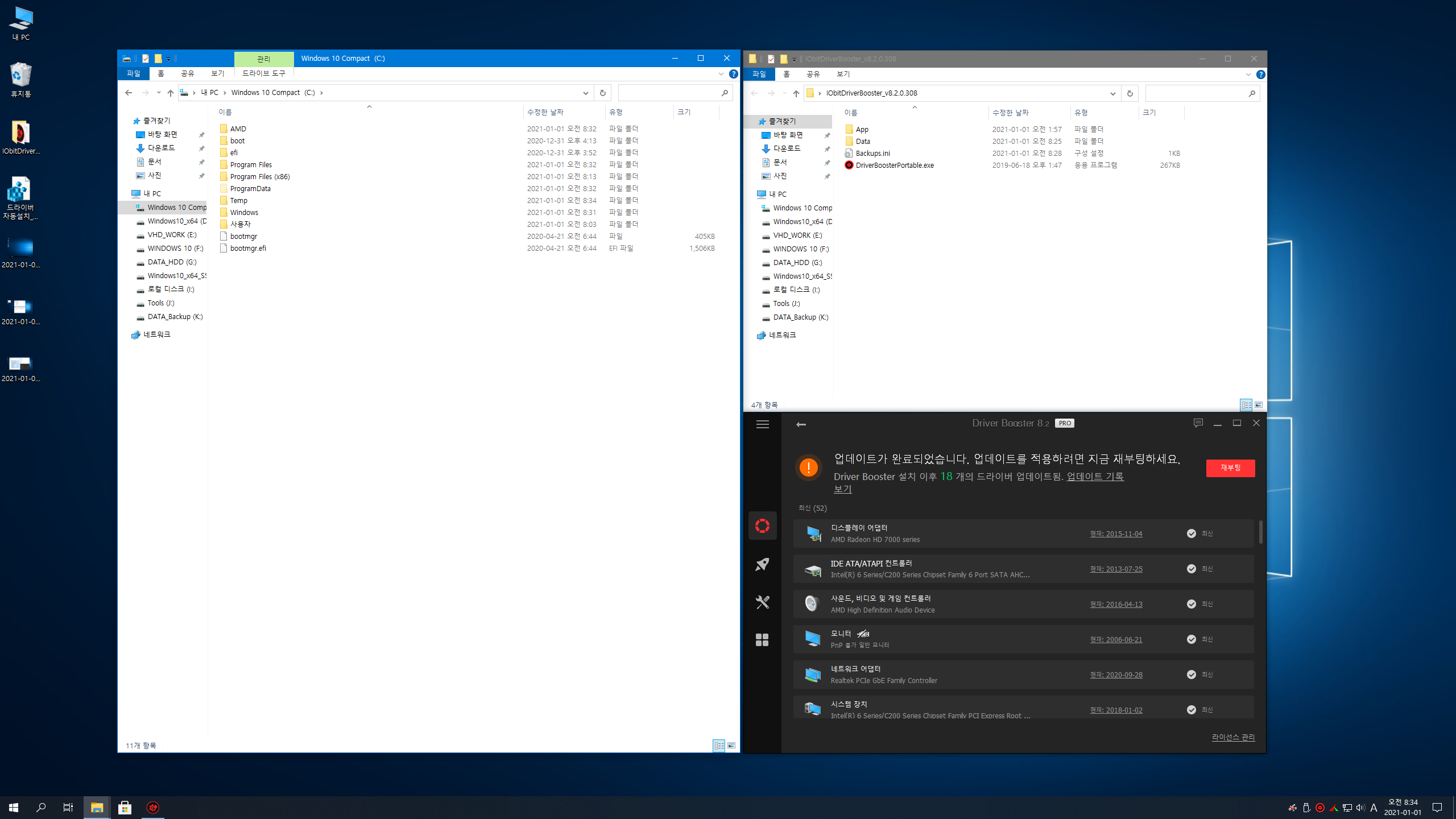Click the driver list vertical scrollbar

1260,532
